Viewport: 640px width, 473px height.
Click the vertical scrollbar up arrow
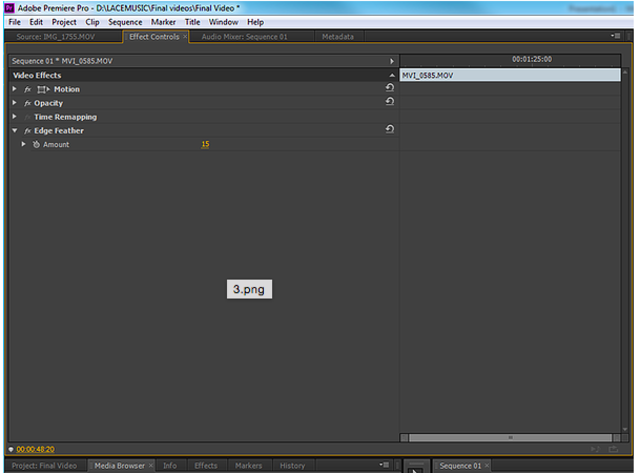pos(625,72)
